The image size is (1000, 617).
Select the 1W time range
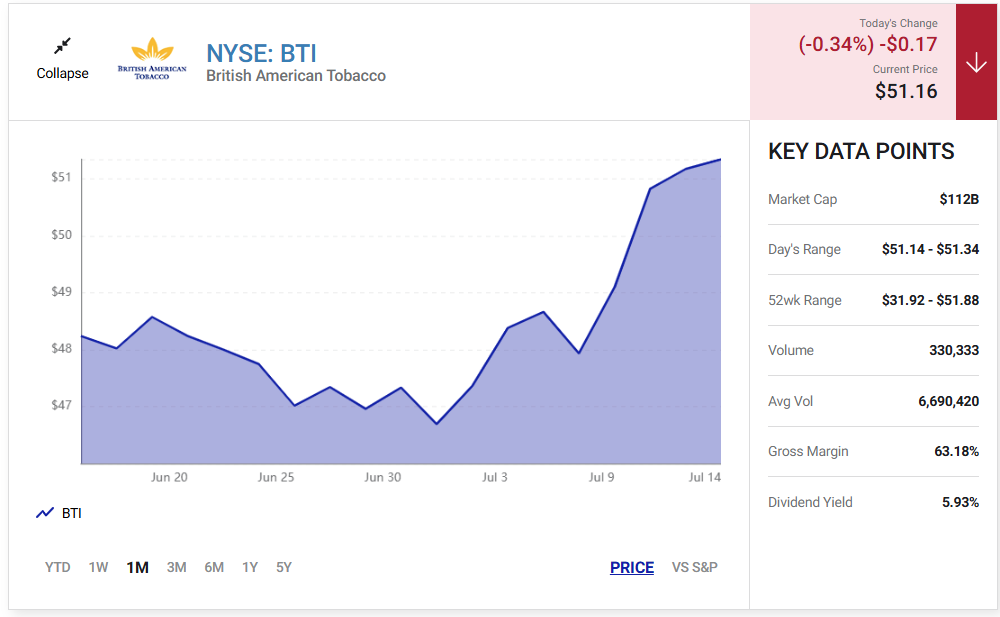[98, 567]
